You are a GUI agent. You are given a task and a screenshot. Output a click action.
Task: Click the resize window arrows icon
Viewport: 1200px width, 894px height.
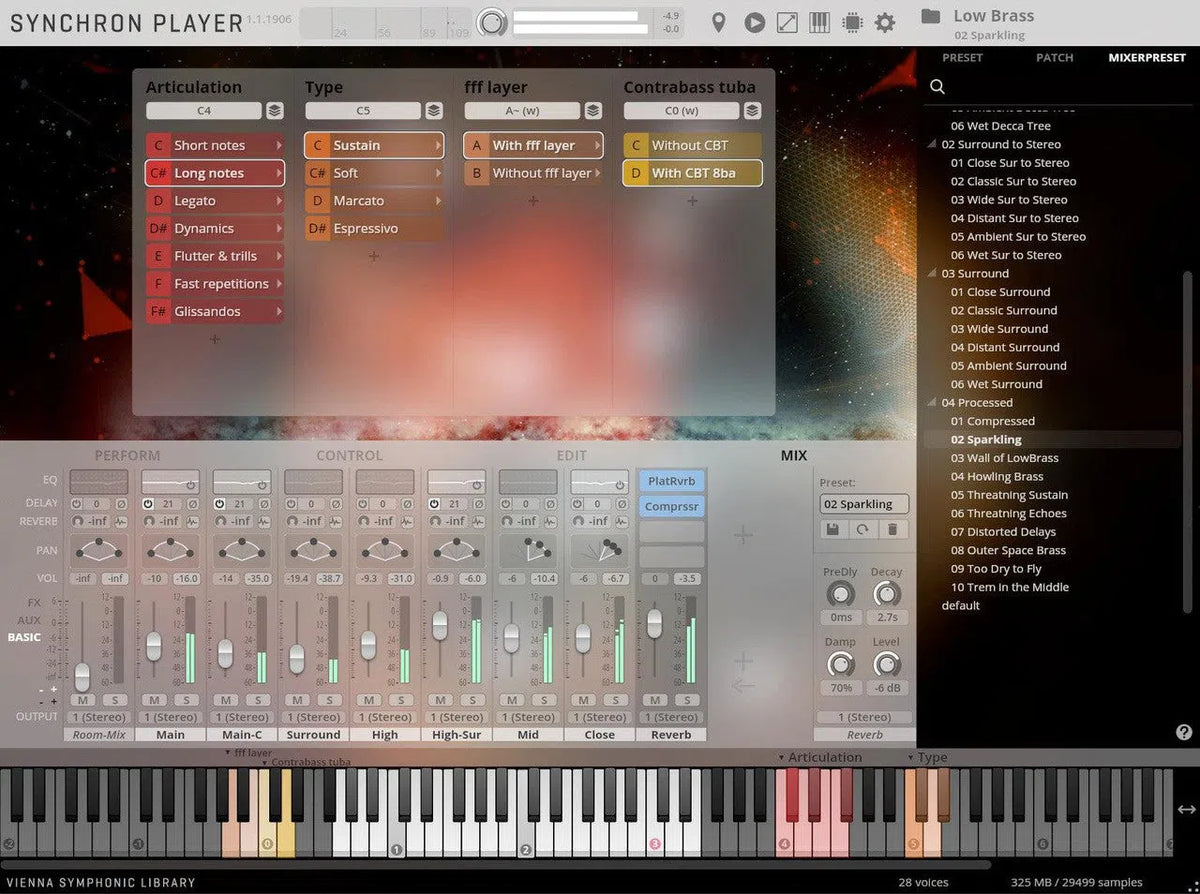coord(787,22)
